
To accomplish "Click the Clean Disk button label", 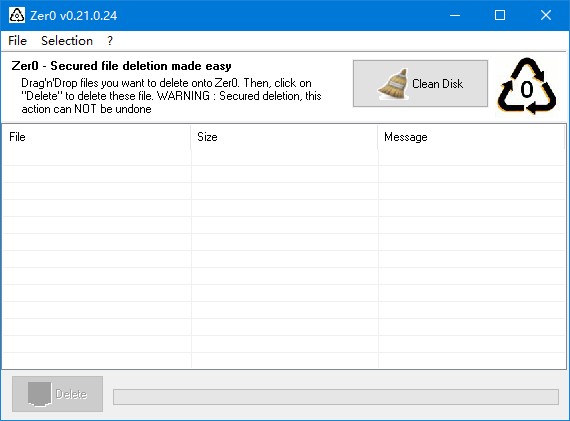I will tap(437, 84).
